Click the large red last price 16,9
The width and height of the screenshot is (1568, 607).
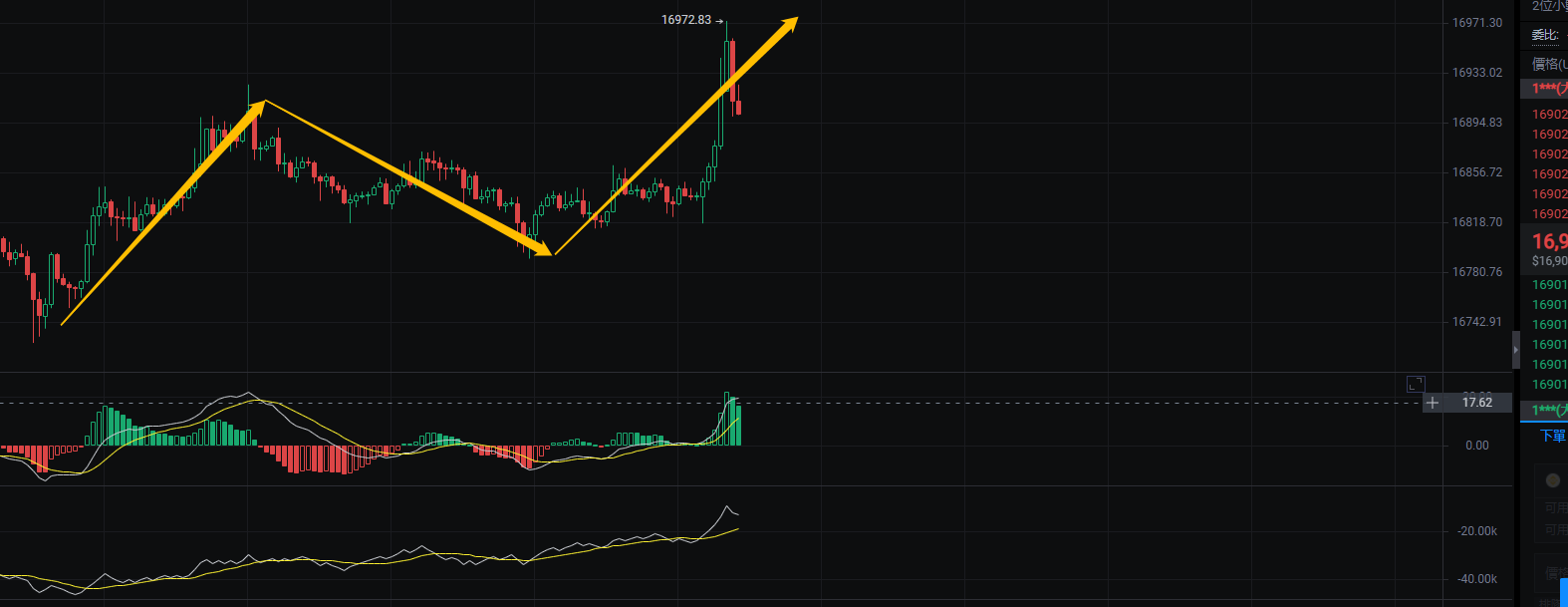[1549, 241]
